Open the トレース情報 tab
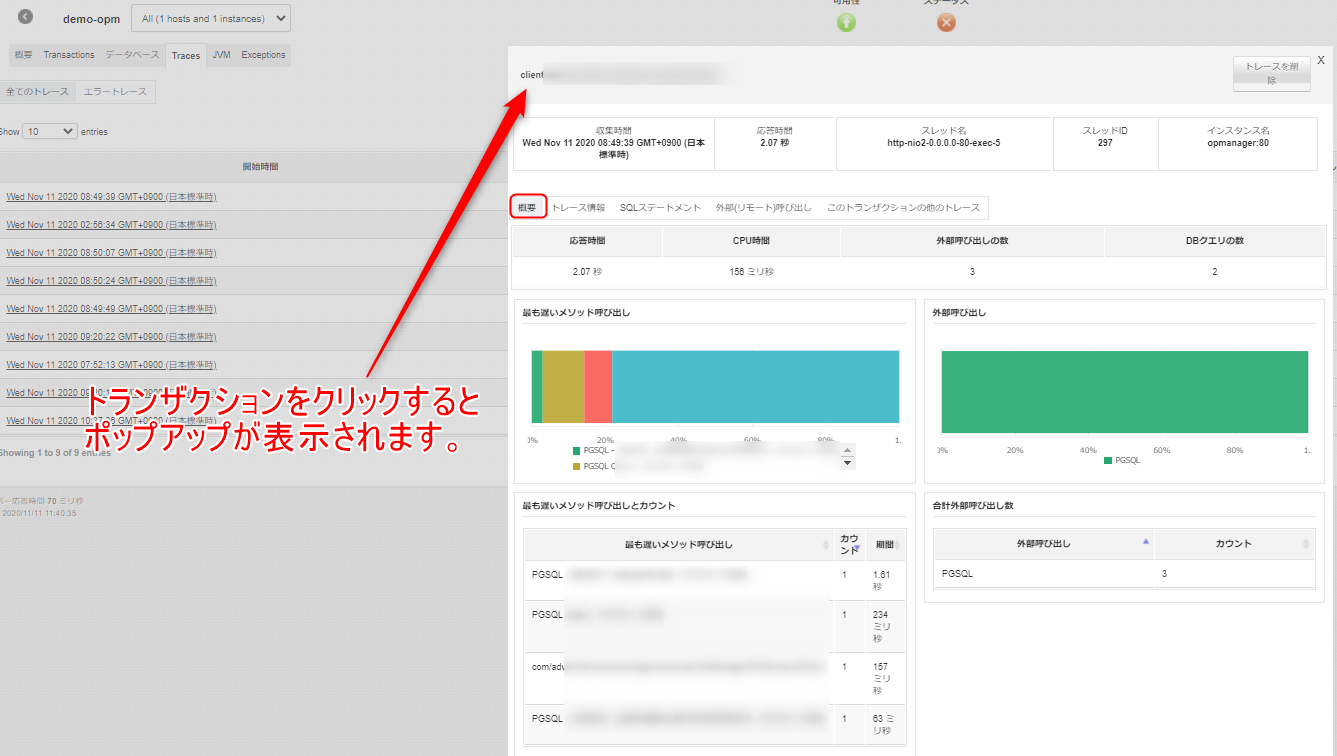 click(x=578, y=208)
